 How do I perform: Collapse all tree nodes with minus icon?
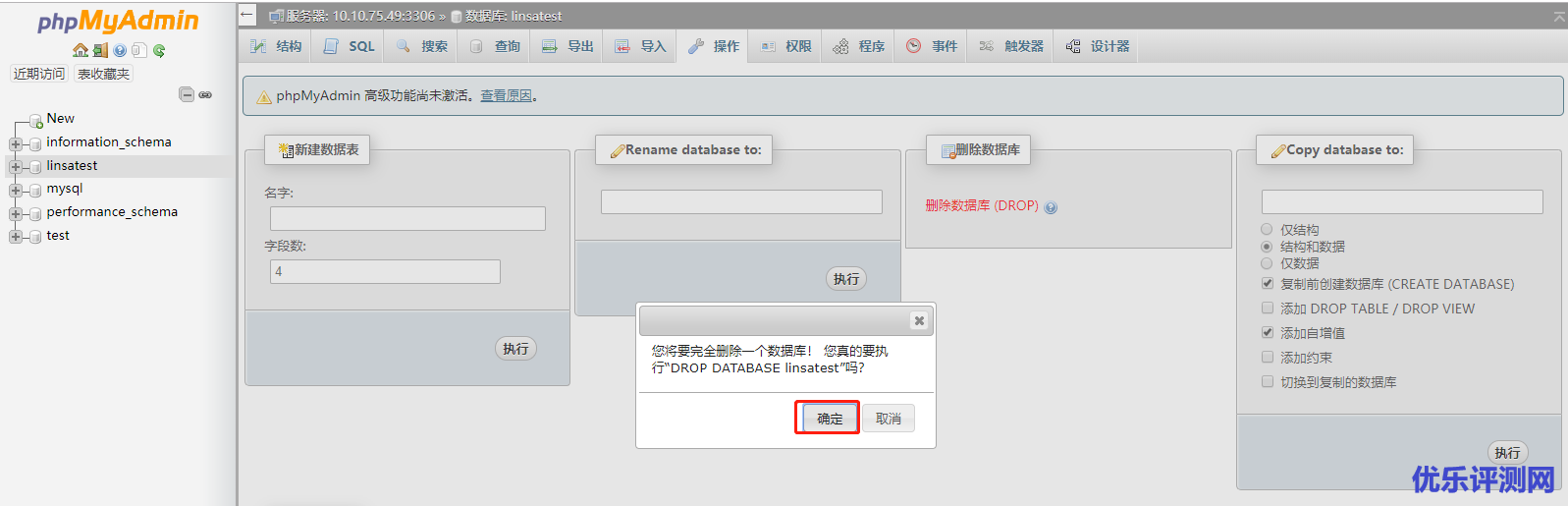(x=187, y=94)
